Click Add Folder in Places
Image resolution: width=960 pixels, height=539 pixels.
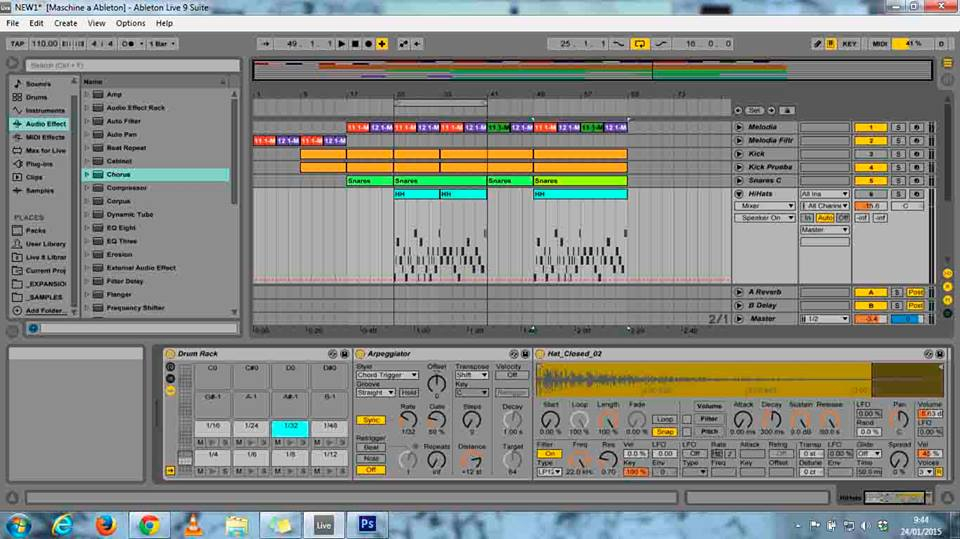click(x=42, y=311)
